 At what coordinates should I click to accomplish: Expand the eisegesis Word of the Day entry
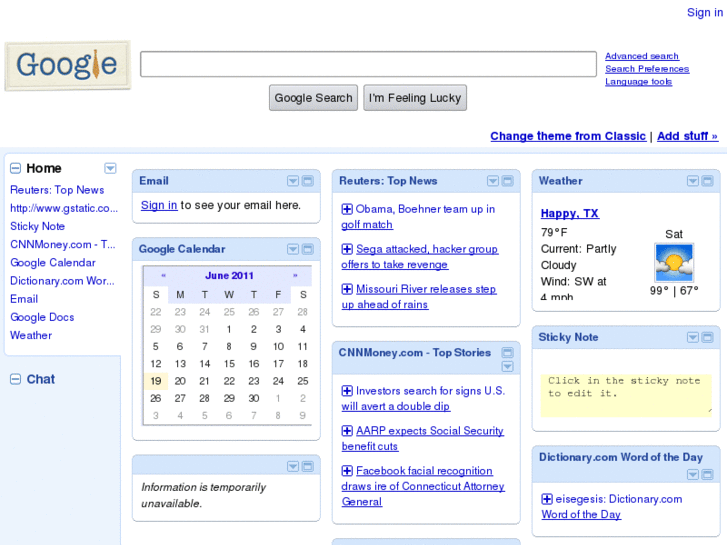[x=547, y=499]
